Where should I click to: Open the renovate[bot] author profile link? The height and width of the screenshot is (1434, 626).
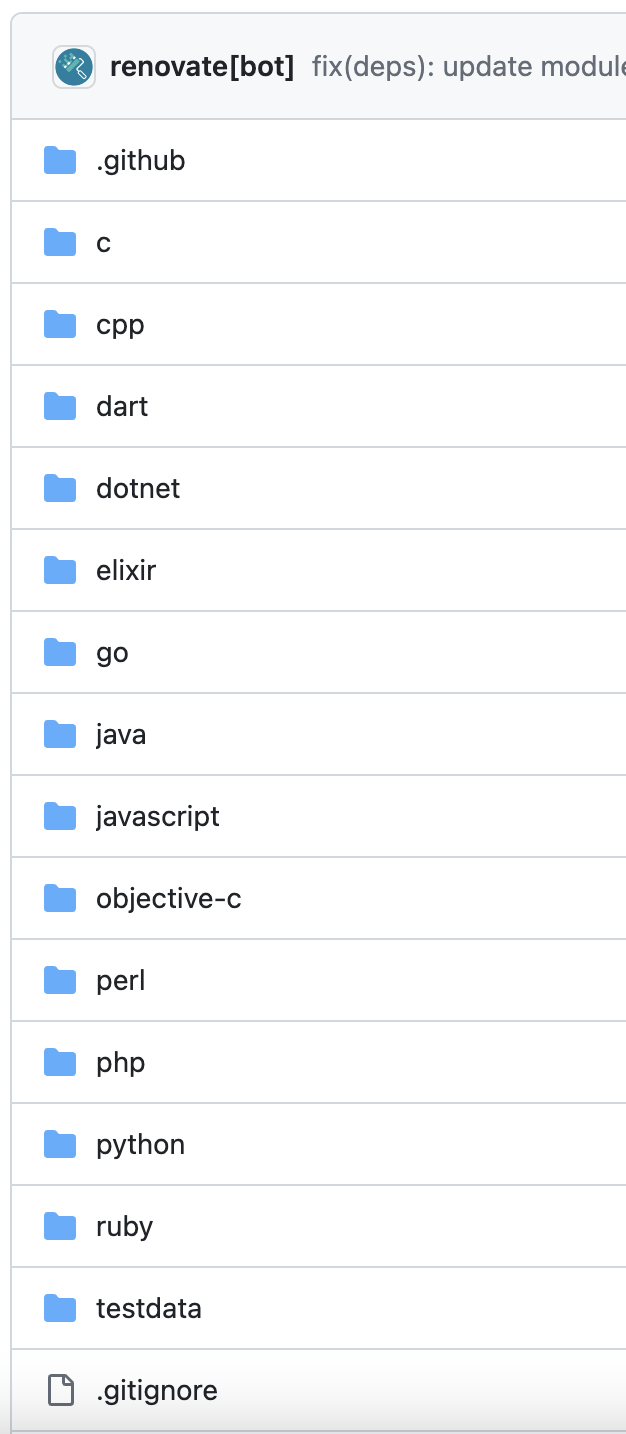(202, 67)
